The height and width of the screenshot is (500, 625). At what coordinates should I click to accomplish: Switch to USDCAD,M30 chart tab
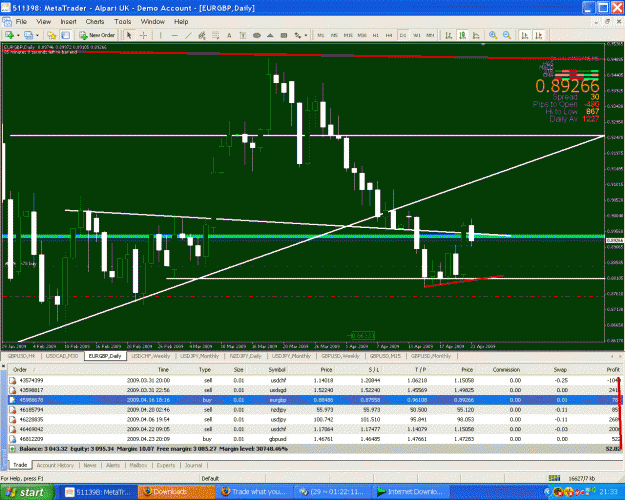[62, 356]
